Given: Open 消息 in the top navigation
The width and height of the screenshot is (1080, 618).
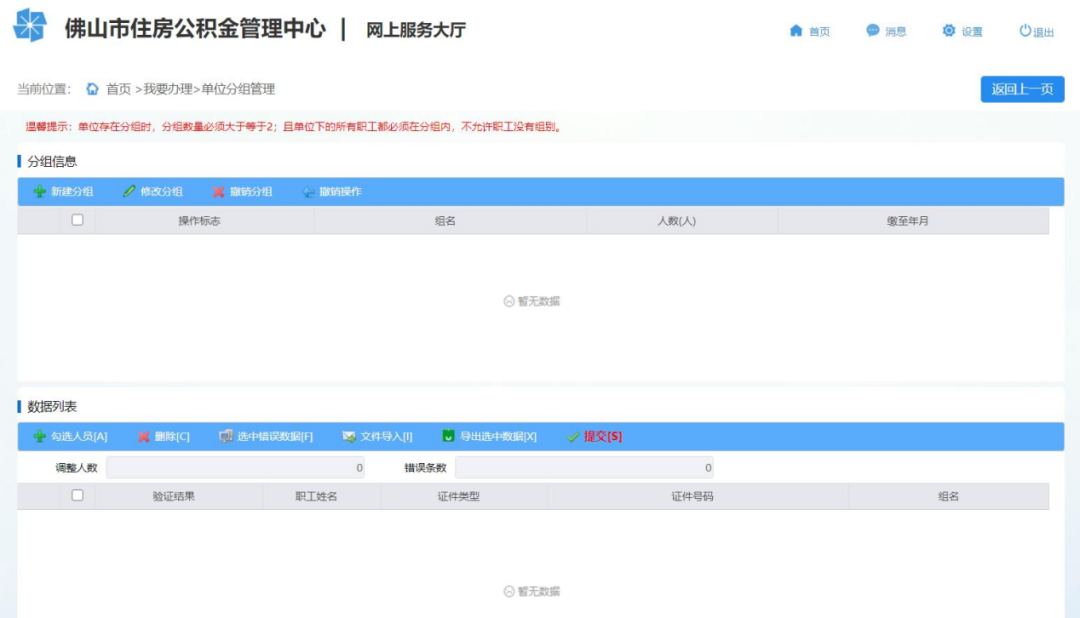Looking at the screenshot, I should click(x=886, y=31).
